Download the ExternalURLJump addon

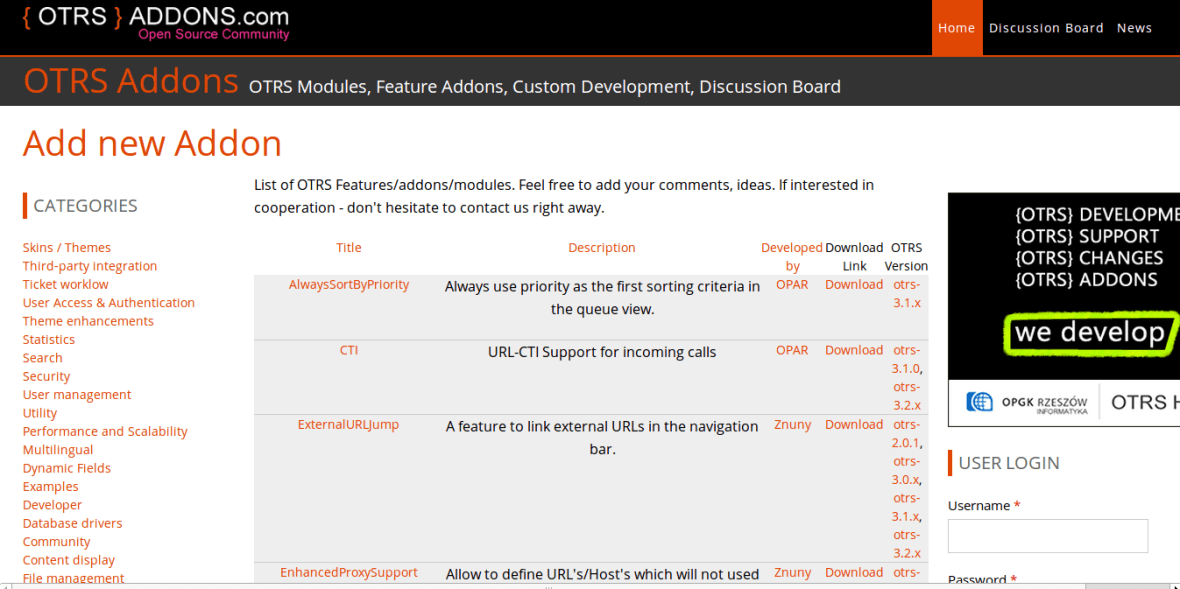pos(853,424)
